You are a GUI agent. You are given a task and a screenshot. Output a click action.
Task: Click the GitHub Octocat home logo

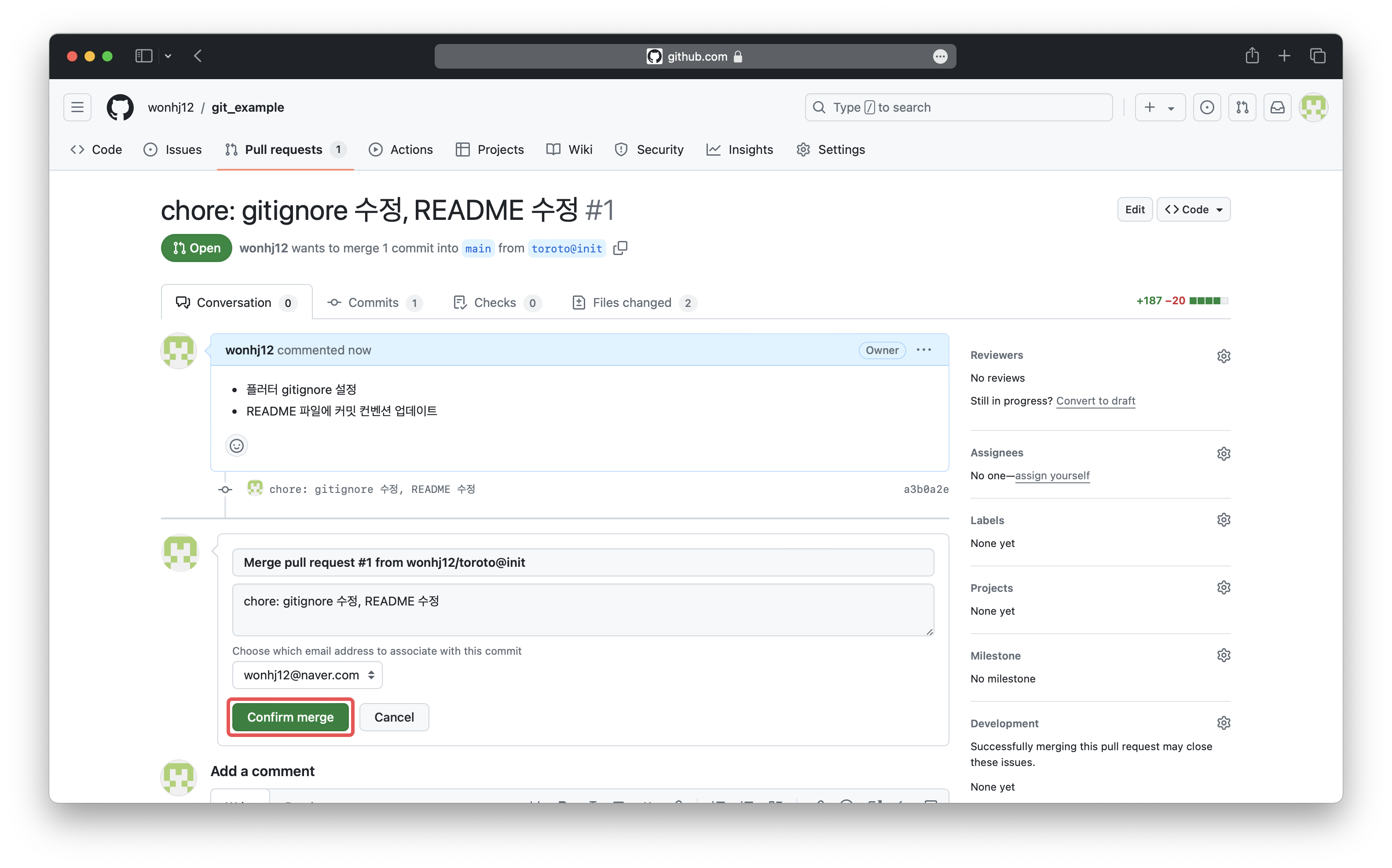coord(120,107)
